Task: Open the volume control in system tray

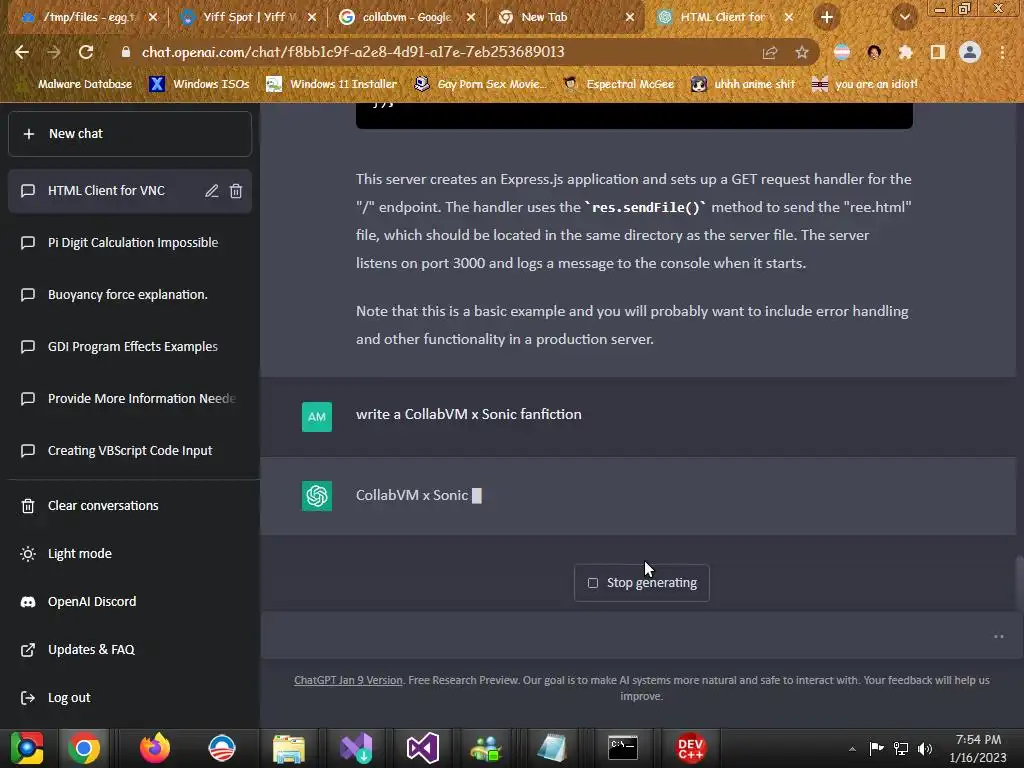Action: [x=925, y=749]
